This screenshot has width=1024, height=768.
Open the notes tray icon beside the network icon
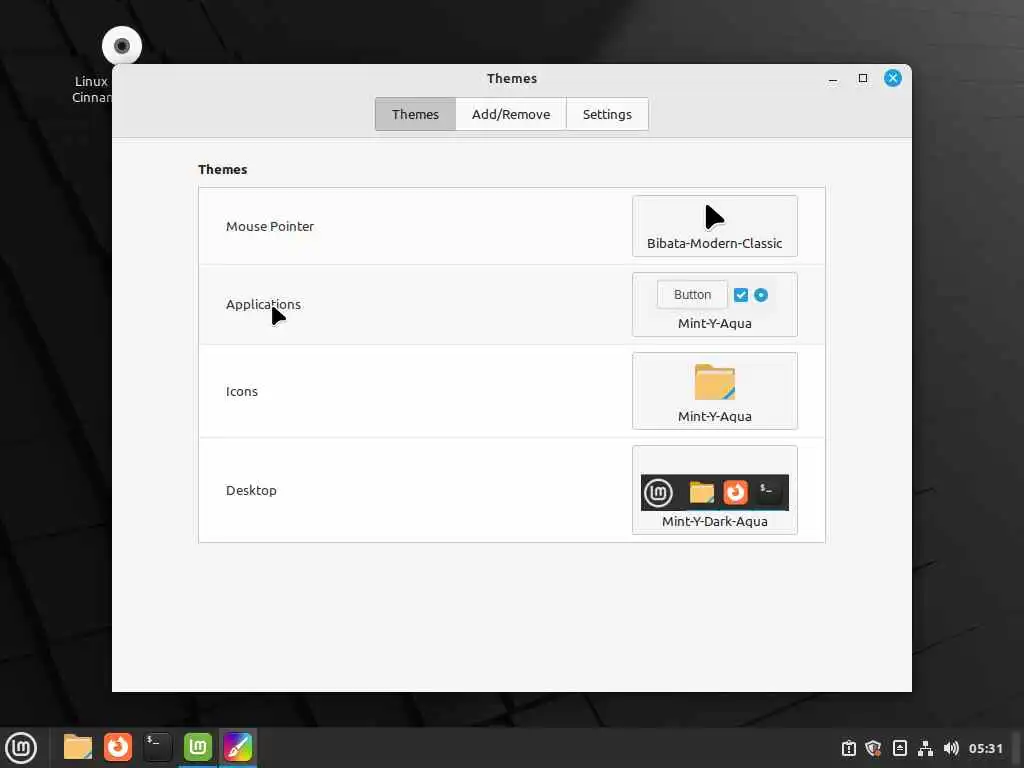coord(900,748)
